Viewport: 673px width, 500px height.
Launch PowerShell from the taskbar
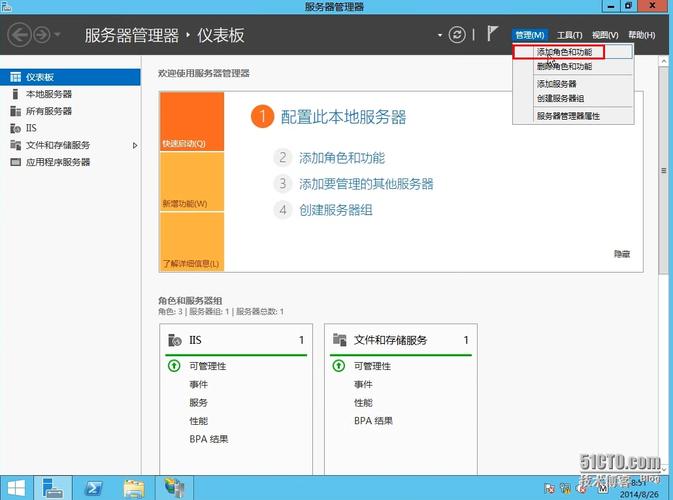94,488
